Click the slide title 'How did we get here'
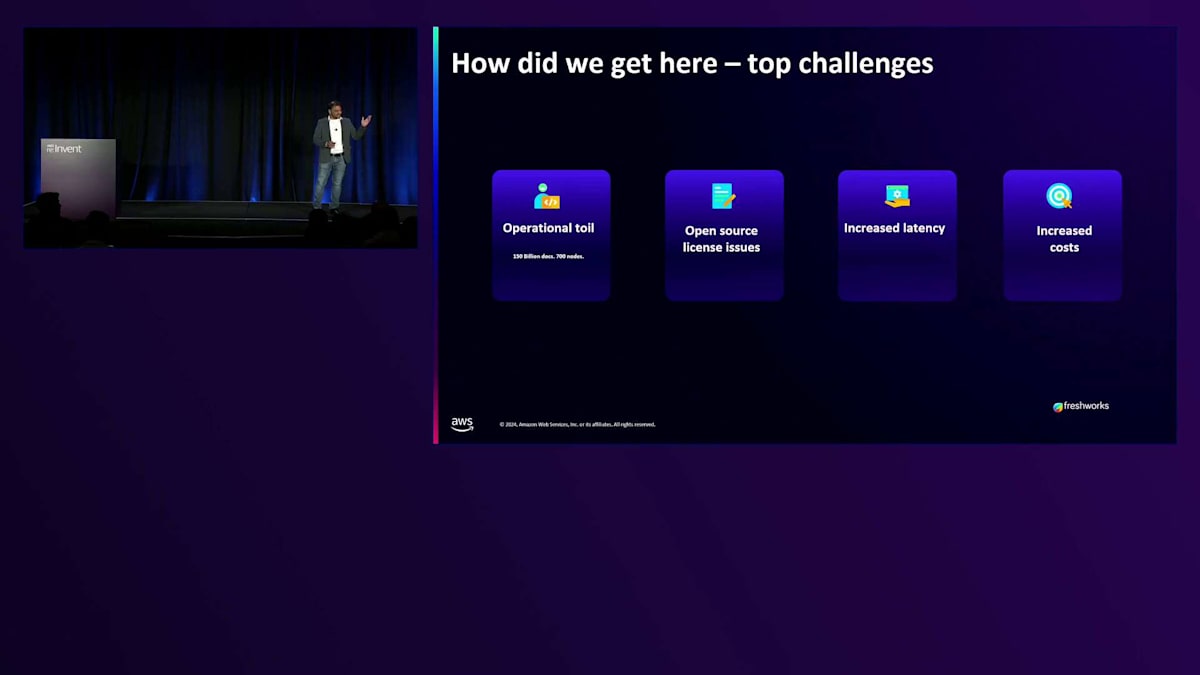Viewport: 1200px width, 675px height. coord(692,63)
